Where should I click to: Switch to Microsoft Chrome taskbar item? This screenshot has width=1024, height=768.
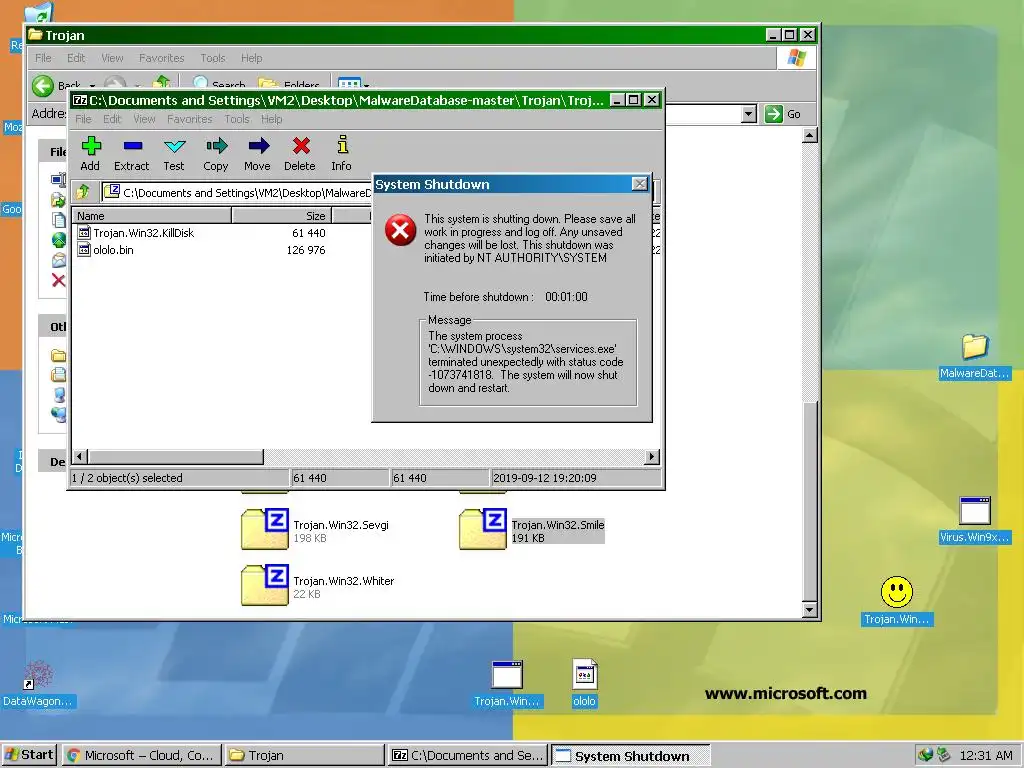coord(142,756)
